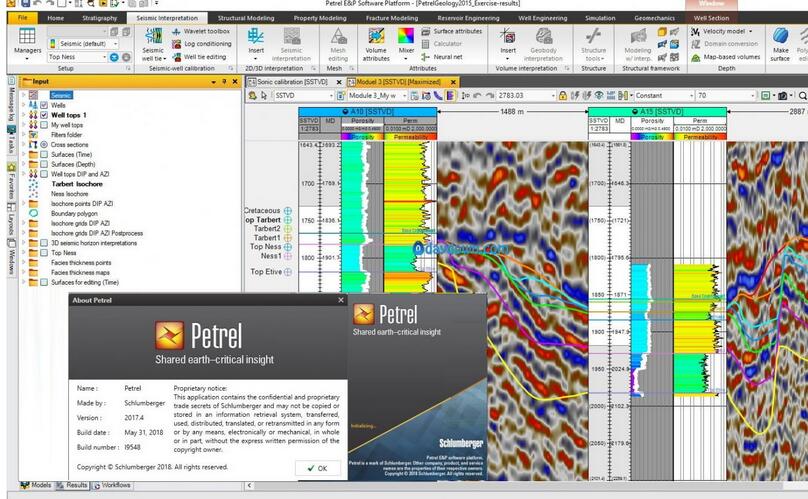Image resolution: width=808 pixels, height=499 pixels.
Task: Click the lock icon in well section toolbar
Action: (x=563, y=95)
